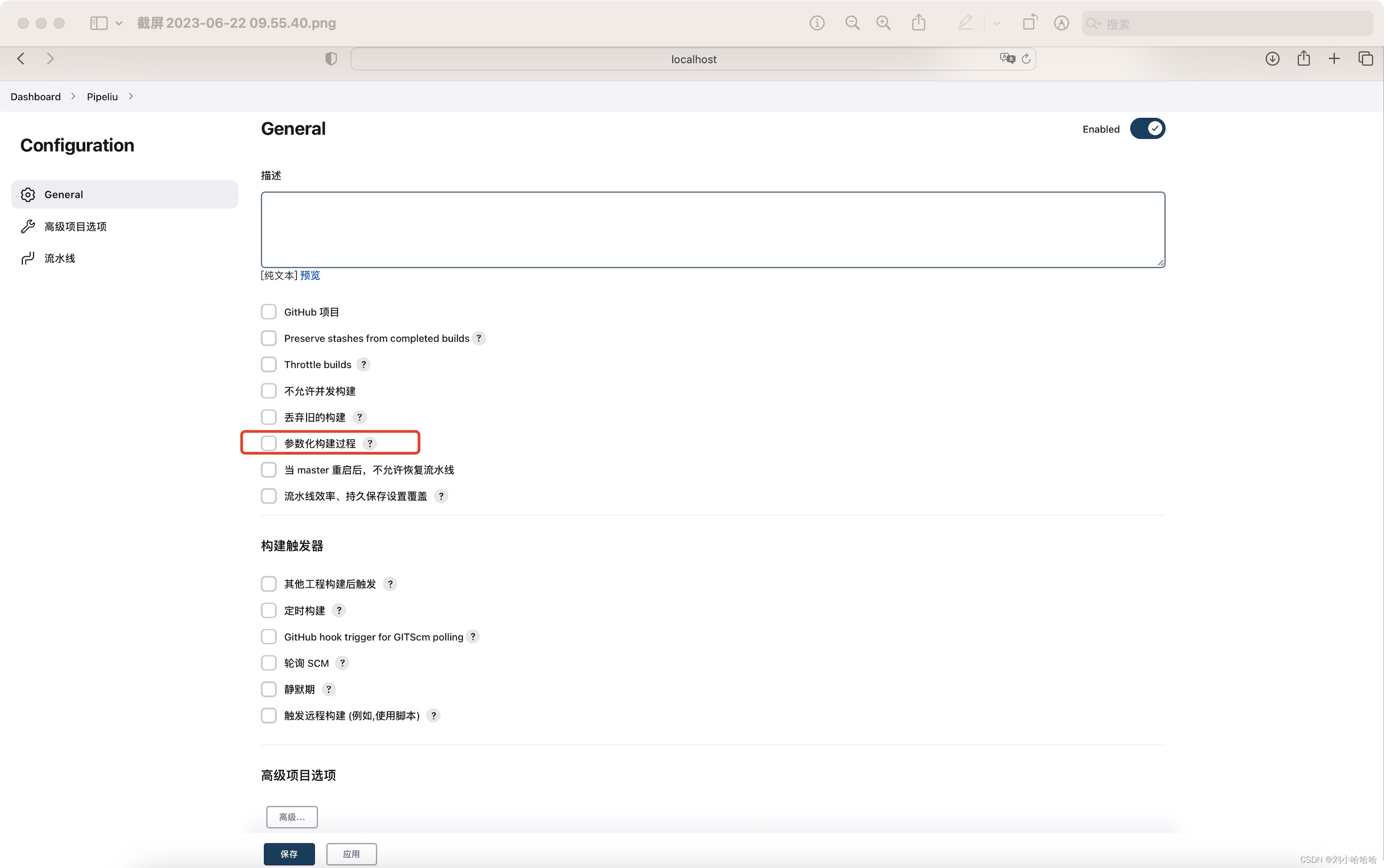Viewport: 1384px width, 868px height.
Task: Rotate the image with the rotate icon
Action: point(1029,22)
